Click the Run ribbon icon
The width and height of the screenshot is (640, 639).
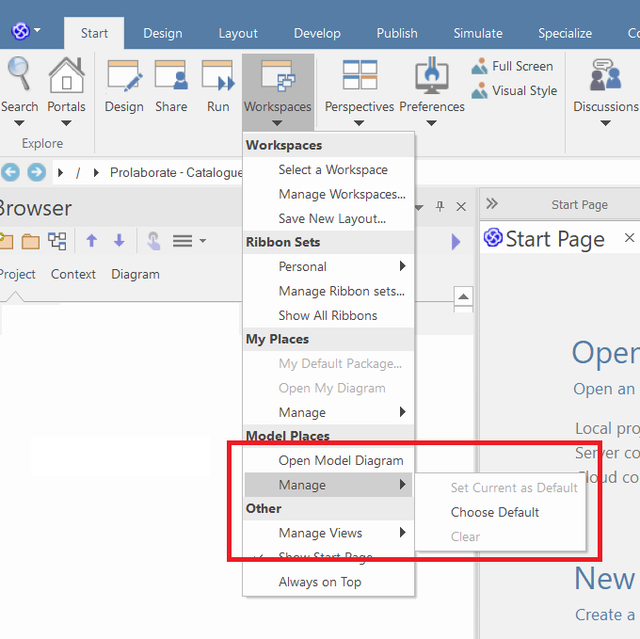click(218, 75)
